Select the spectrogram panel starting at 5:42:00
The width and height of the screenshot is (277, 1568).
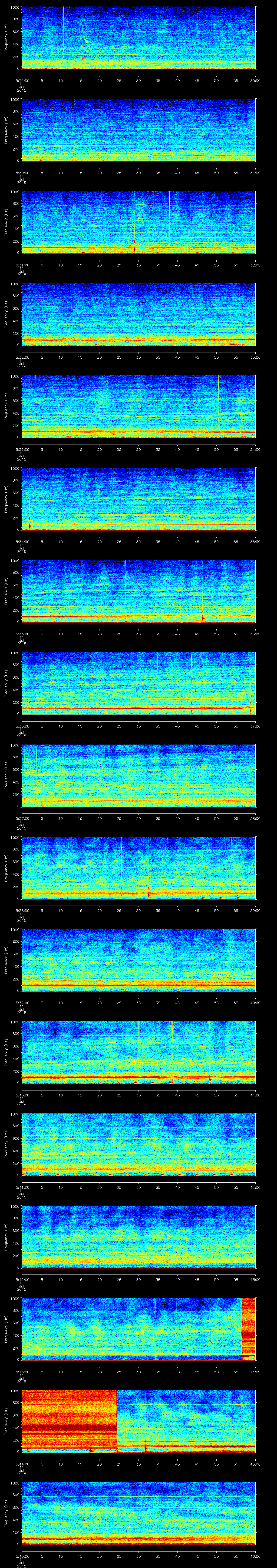point(138,1237)
